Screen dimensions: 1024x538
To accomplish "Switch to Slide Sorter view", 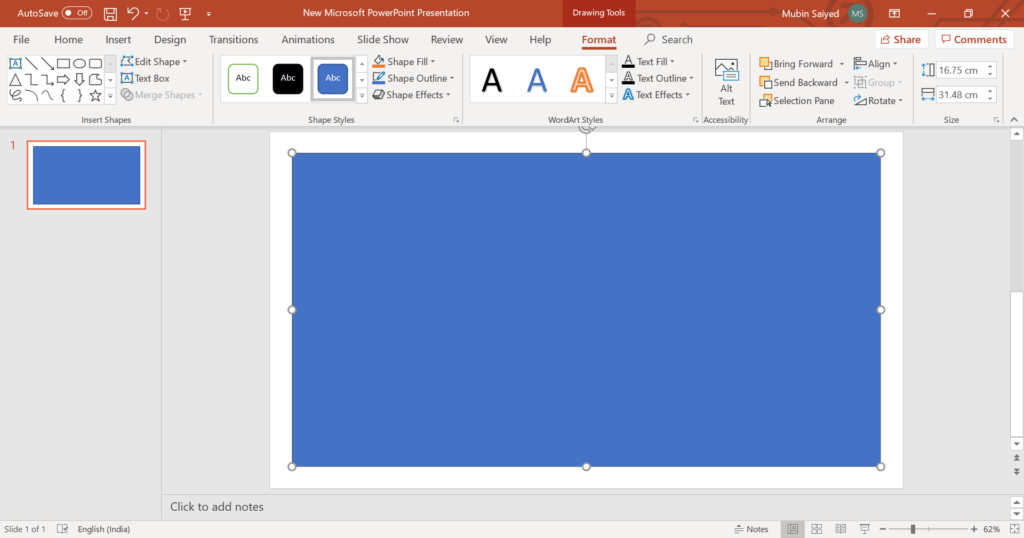I will point(817,529).
